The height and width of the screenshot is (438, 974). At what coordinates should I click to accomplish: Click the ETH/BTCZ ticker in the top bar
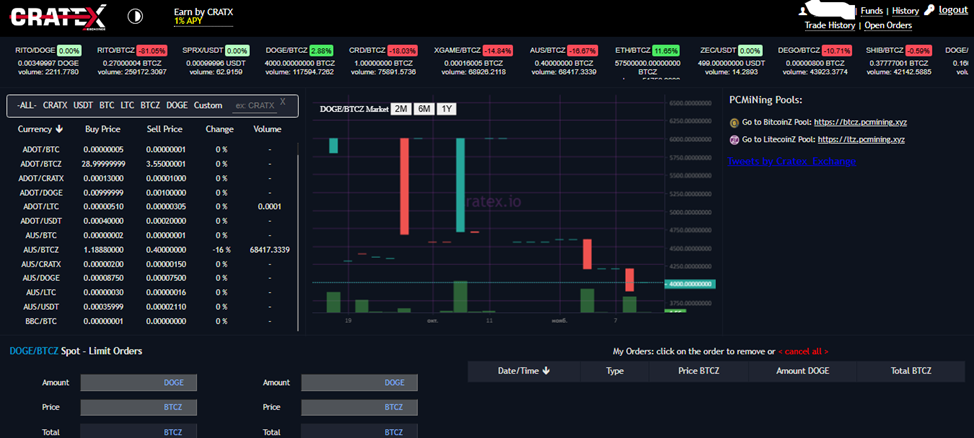[634, 50]
